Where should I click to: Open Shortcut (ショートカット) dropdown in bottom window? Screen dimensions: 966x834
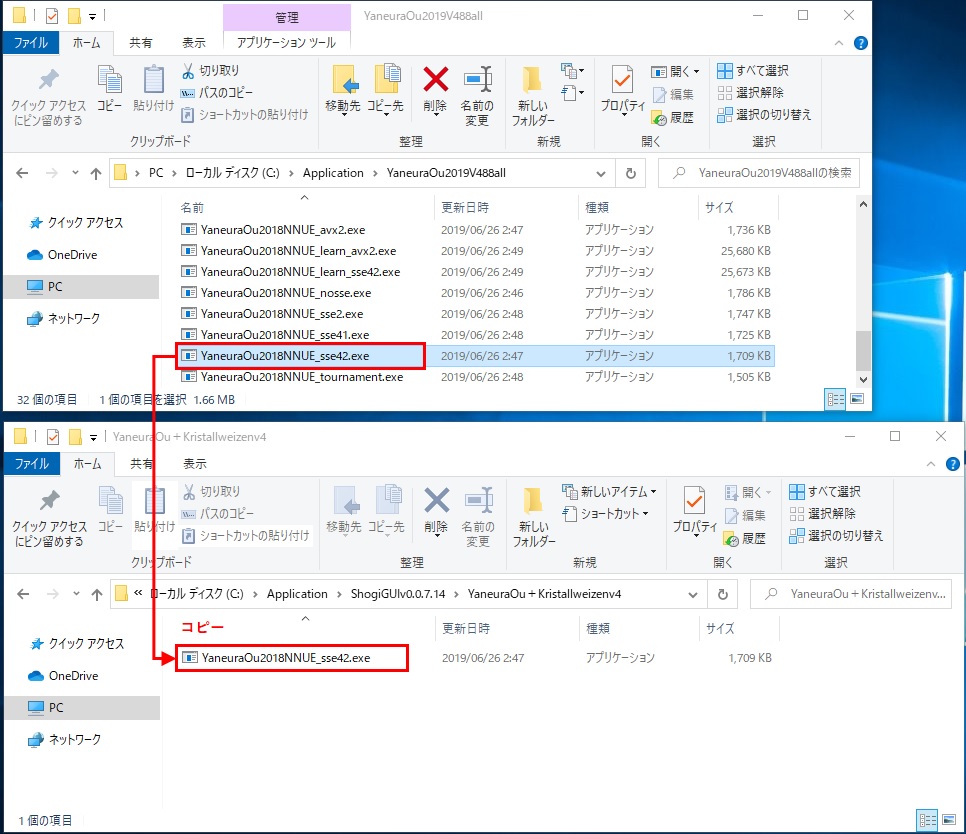(x=605, y=514)
